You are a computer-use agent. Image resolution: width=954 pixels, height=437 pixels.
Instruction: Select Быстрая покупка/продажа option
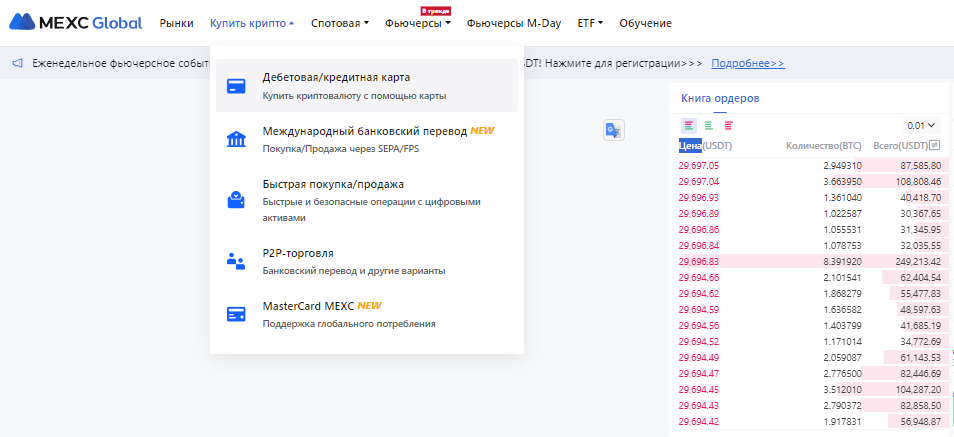tap(367, 200)
